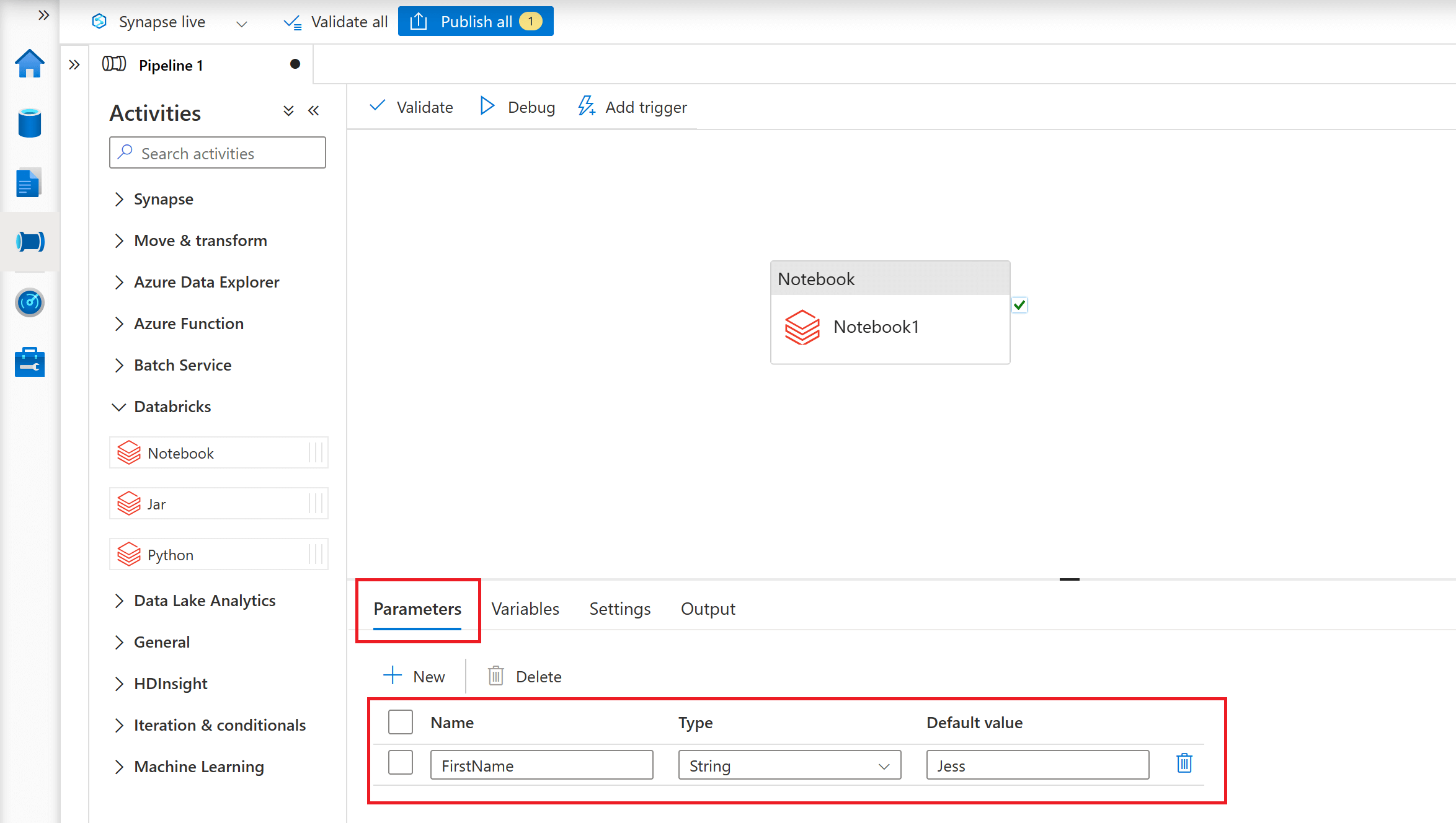Click the Debug button label
1456x823 pixels.
point(531,108)
